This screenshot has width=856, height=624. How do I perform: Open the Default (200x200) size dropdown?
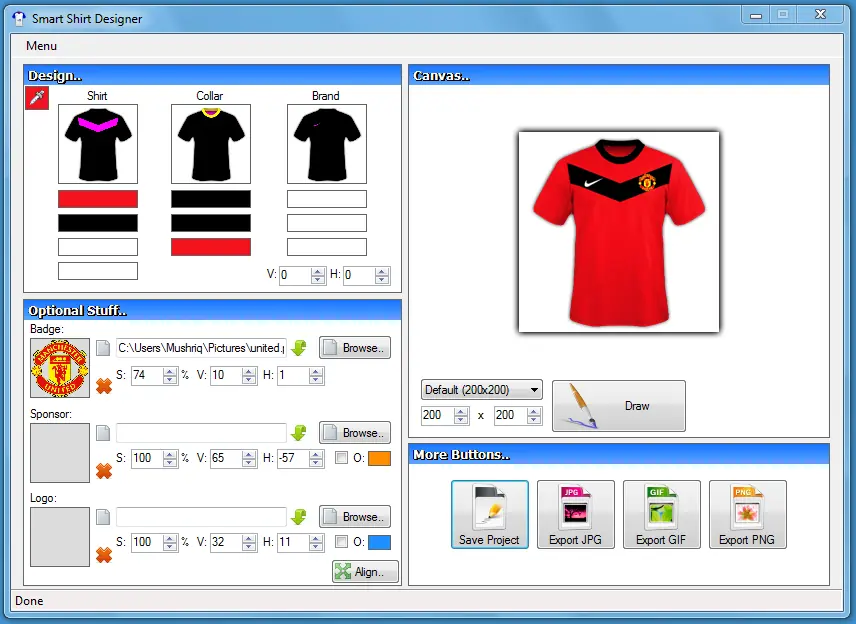point(482,390)
